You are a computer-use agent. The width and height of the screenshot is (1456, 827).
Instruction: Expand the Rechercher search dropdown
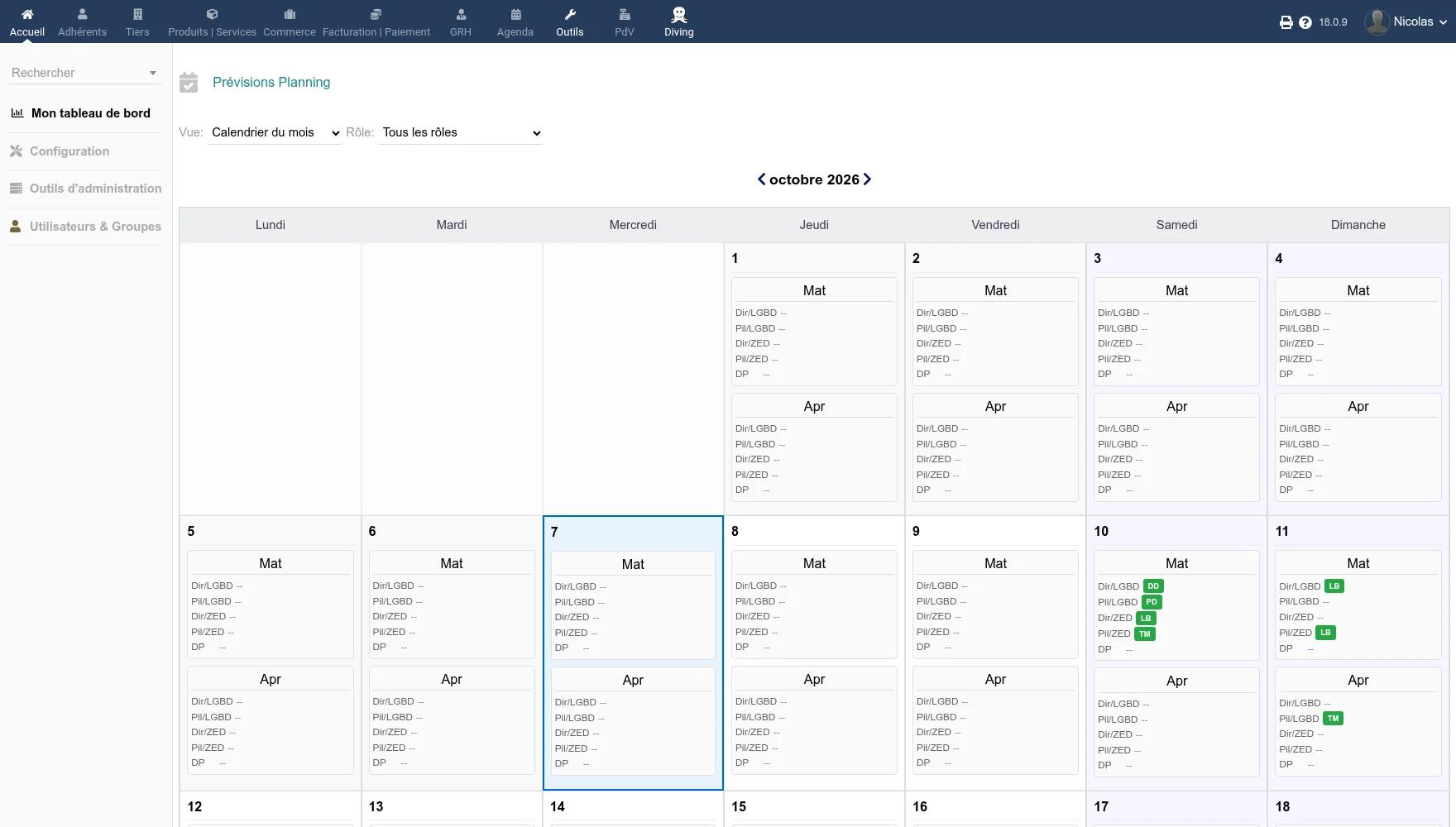click(x=84, y=73)
